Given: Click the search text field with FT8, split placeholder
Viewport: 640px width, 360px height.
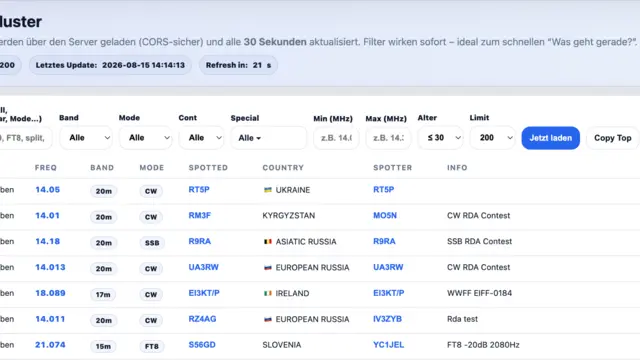Looking at the screenshot, I should [x=25, y=138].
